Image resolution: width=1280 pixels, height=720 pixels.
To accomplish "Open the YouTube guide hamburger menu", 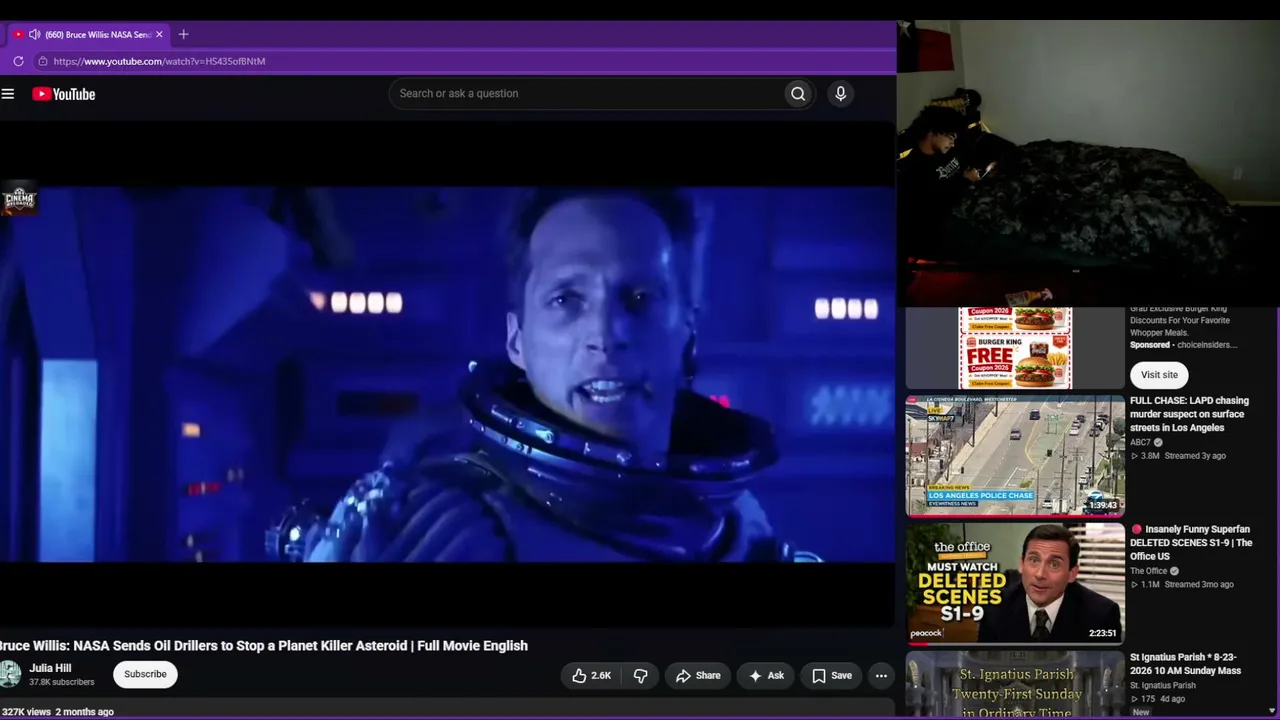I will coord(8,94).
